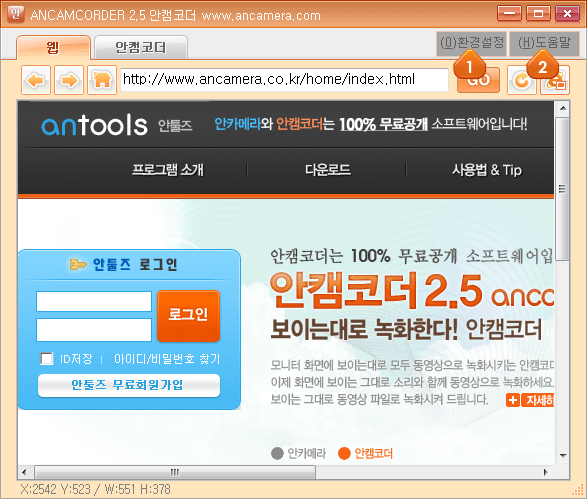The width and height of the screenshot is (587, 499).
Task: Click the horizontal scrollbar thumb
Action: (x=175, y=472)
